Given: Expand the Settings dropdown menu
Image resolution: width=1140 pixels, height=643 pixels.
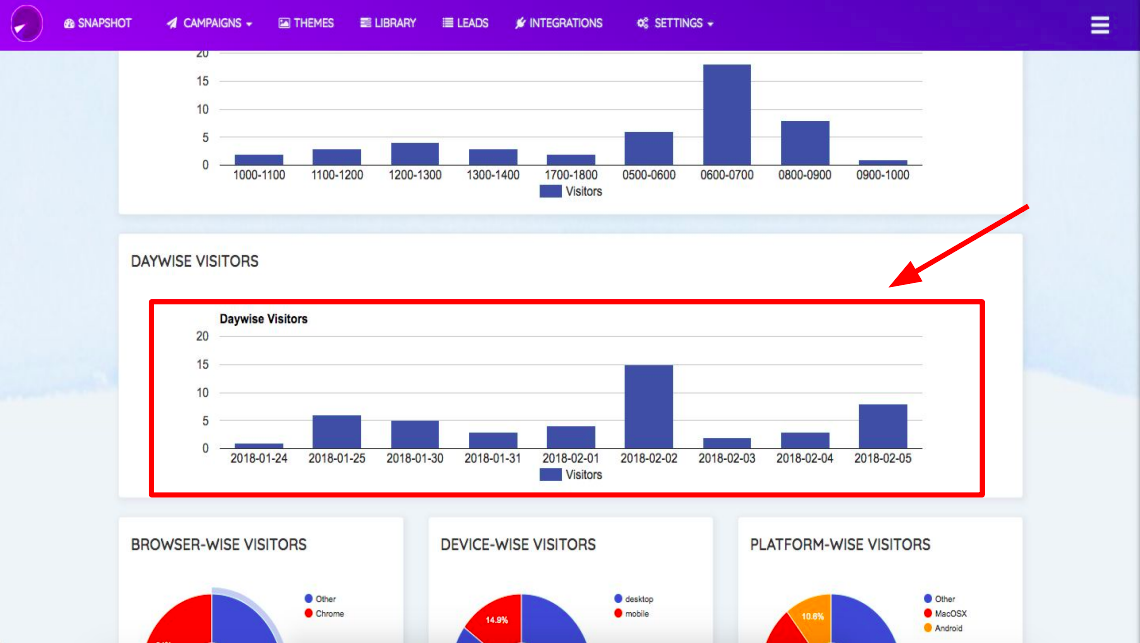Looking at the screenshot, I should [675, 23].
